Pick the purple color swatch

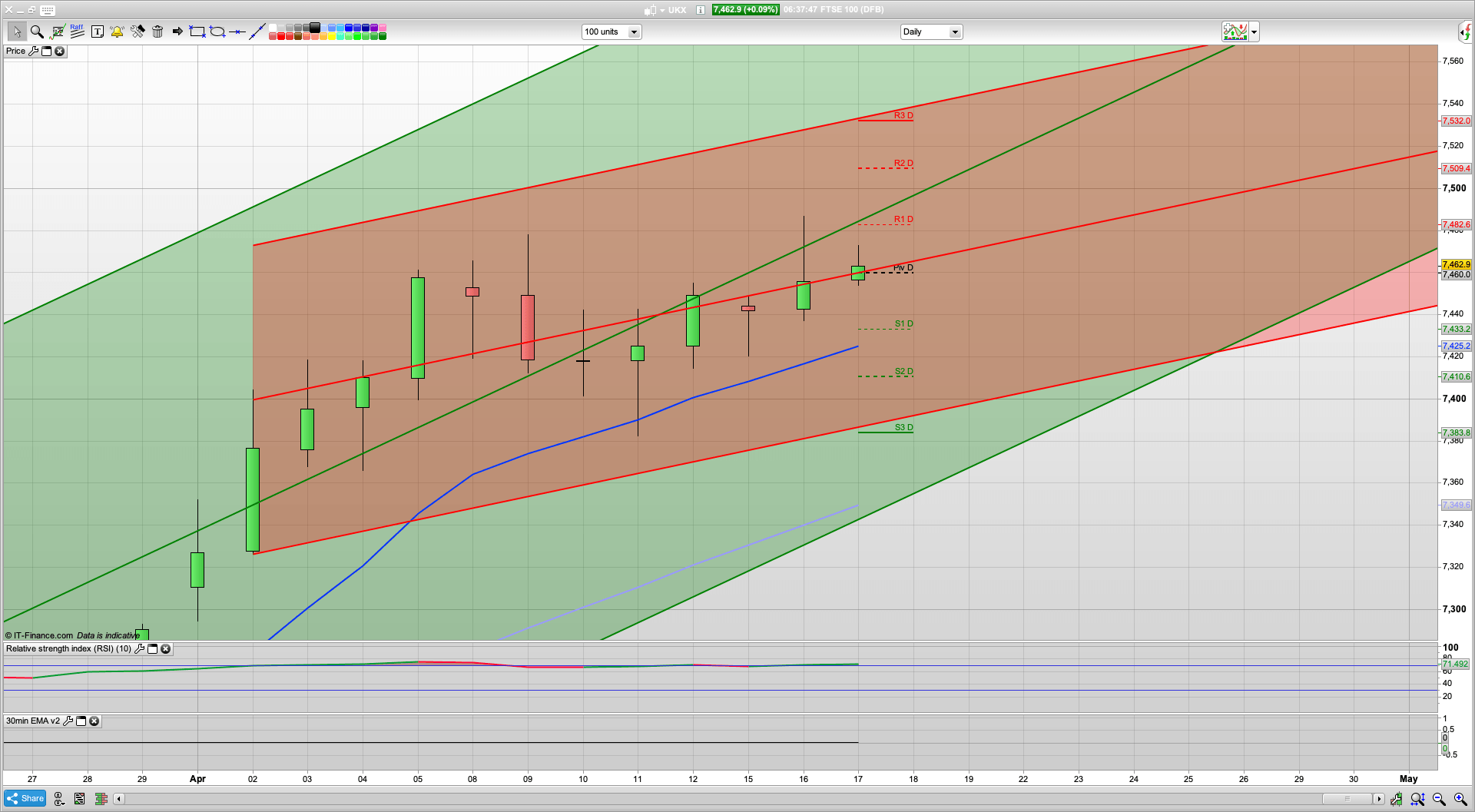tap(374, 28)
